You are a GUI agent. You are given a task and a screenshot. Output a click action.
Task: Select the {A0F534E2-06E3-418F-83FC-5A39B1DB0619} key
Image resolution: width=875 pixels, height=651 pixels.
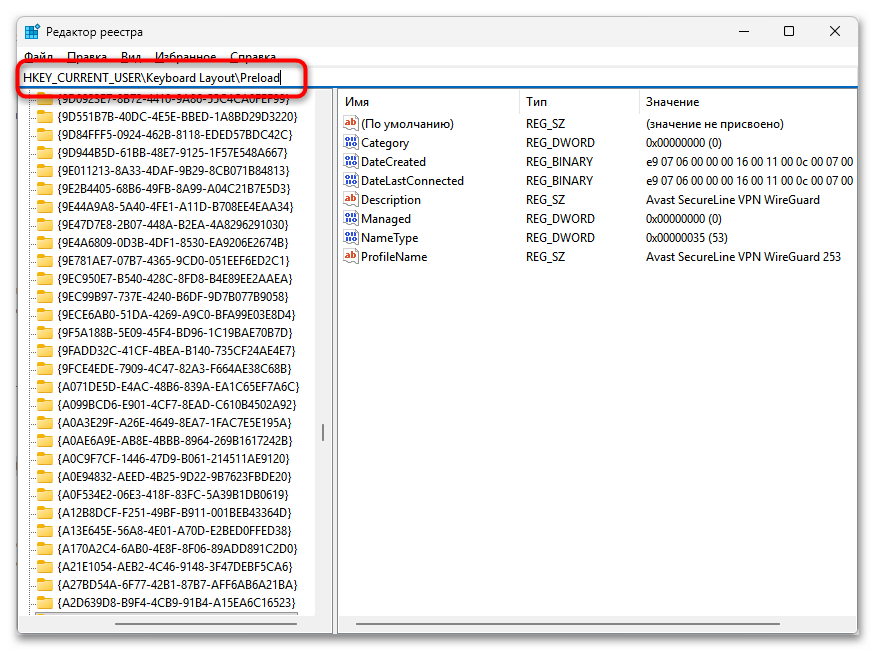coord(173,494)
